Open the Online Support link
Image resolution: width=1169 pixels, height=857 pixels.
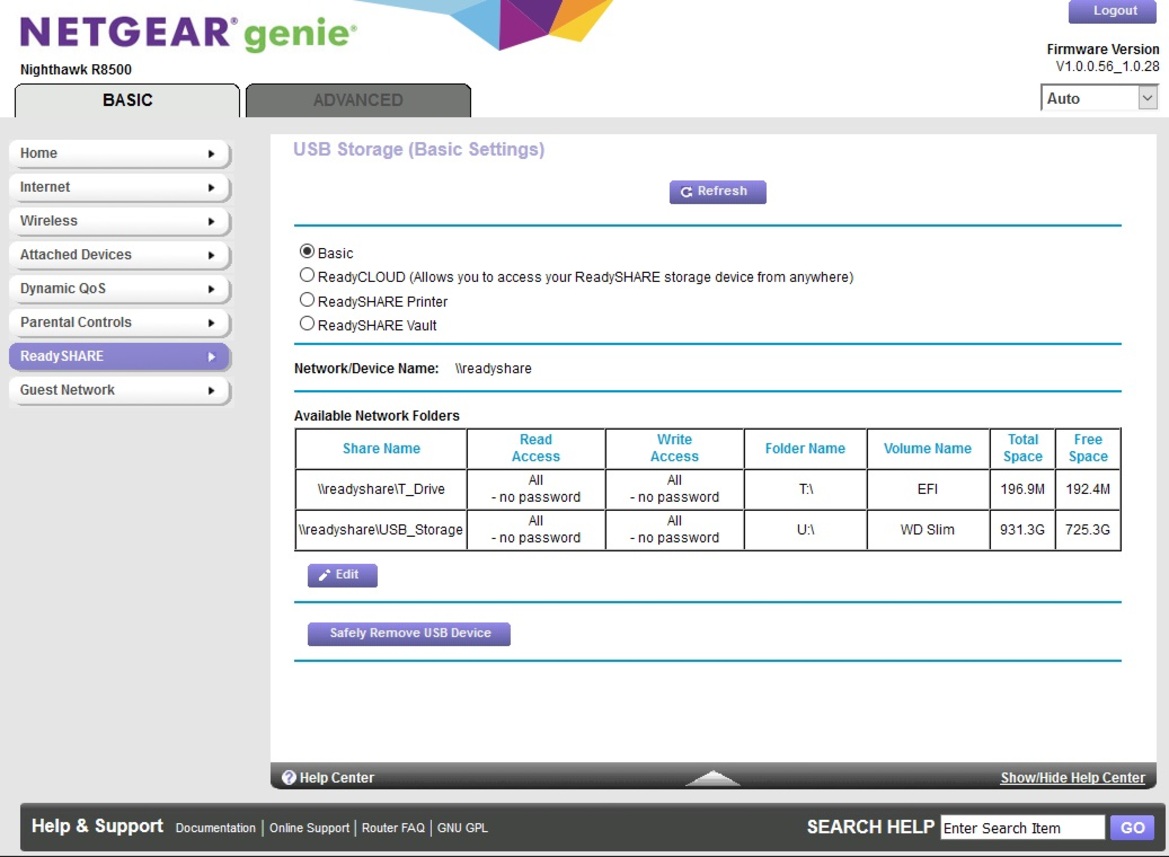309,828
